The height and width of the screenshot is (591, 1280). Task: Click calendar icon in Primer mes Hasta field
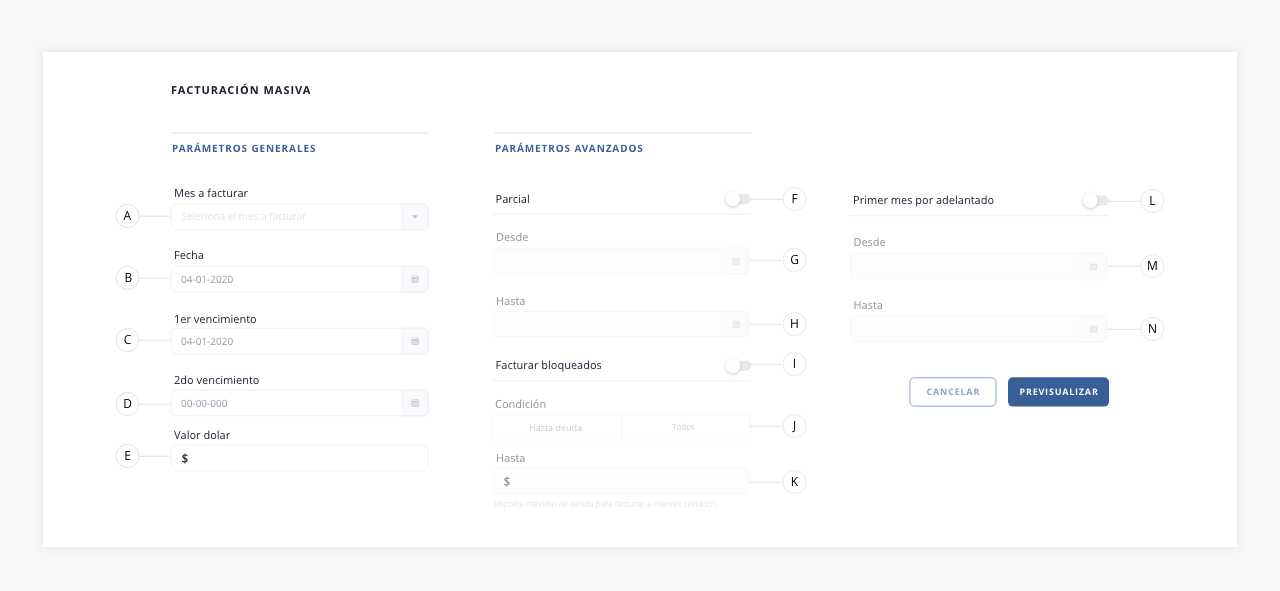(x=1093, y=329)
